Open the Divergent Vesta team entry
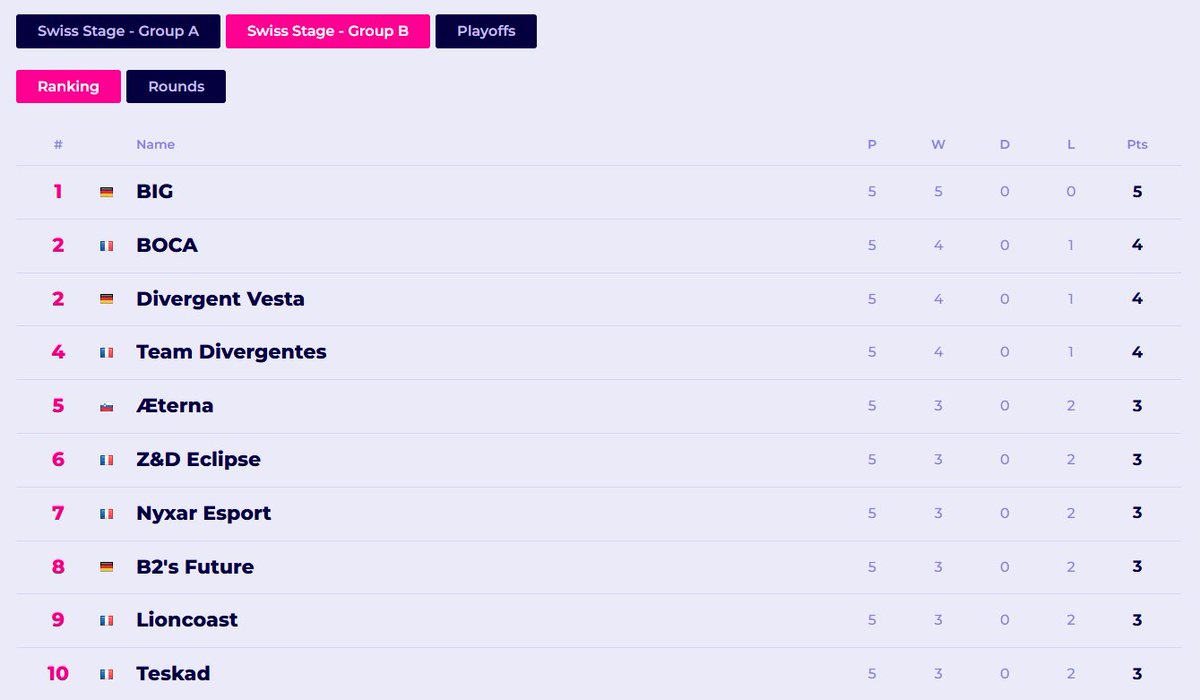The width and height of the screenshot is (1200, 700). [220, 299]
